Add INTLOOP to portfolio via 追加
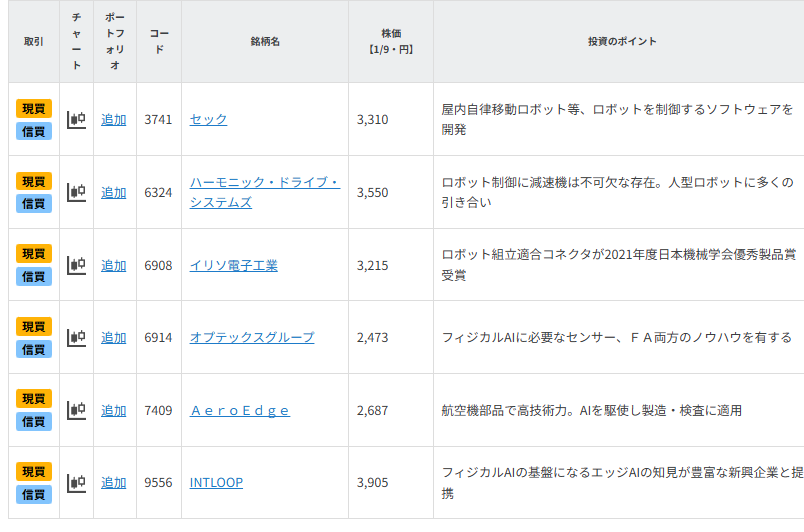The width and height of the screenshot is (804, 532). click(113, 483)
